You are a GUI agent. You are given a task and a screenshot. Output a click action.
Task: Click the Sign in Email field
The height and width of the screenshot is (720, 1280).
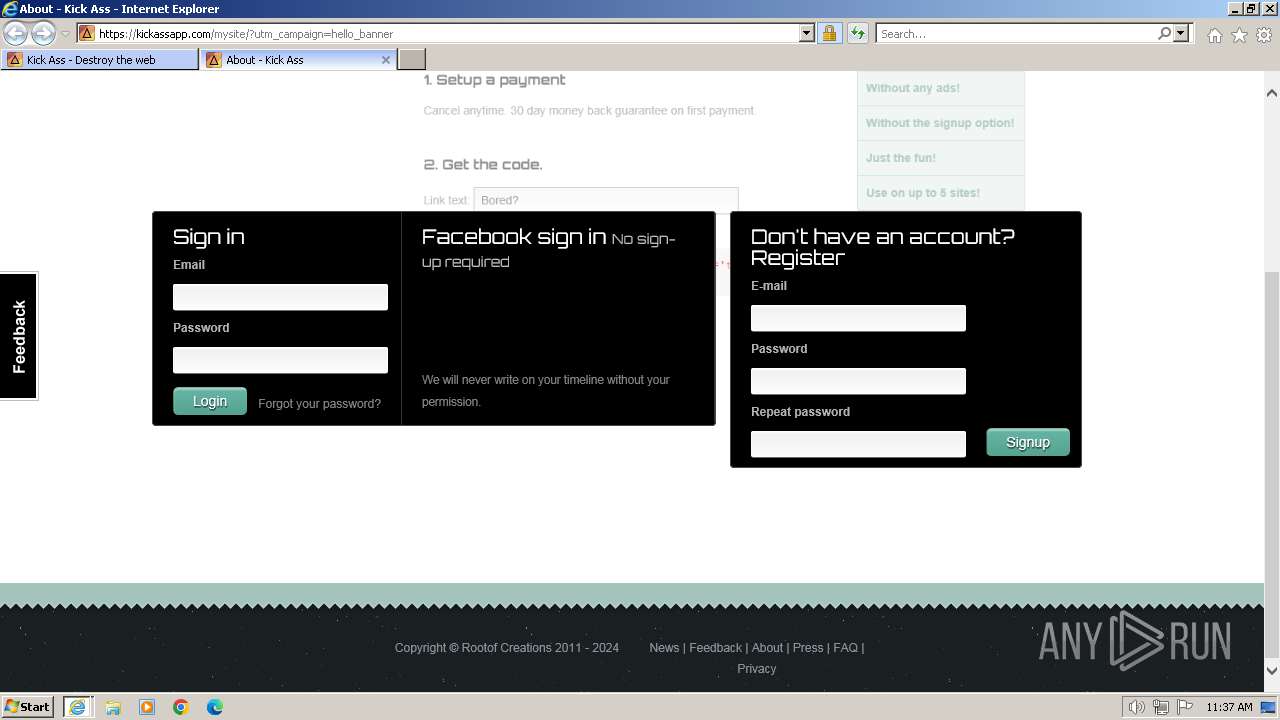click(x=280, y=297)
